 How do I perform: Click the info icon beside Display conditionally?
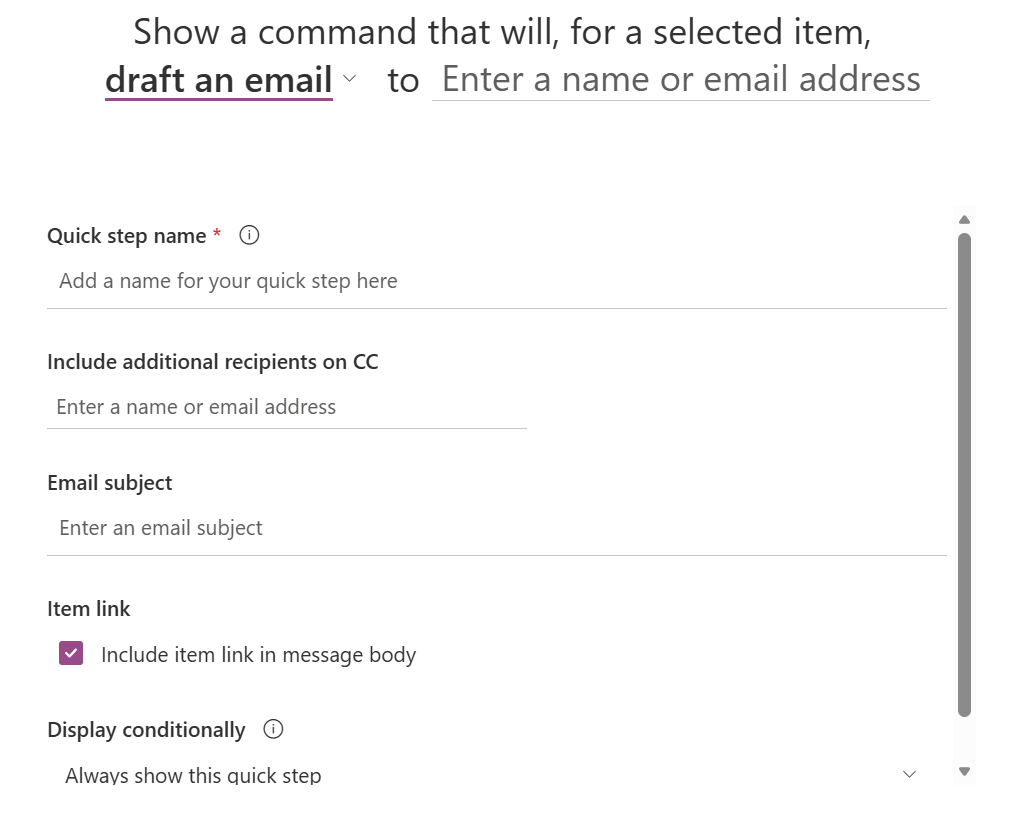(273, 730)
